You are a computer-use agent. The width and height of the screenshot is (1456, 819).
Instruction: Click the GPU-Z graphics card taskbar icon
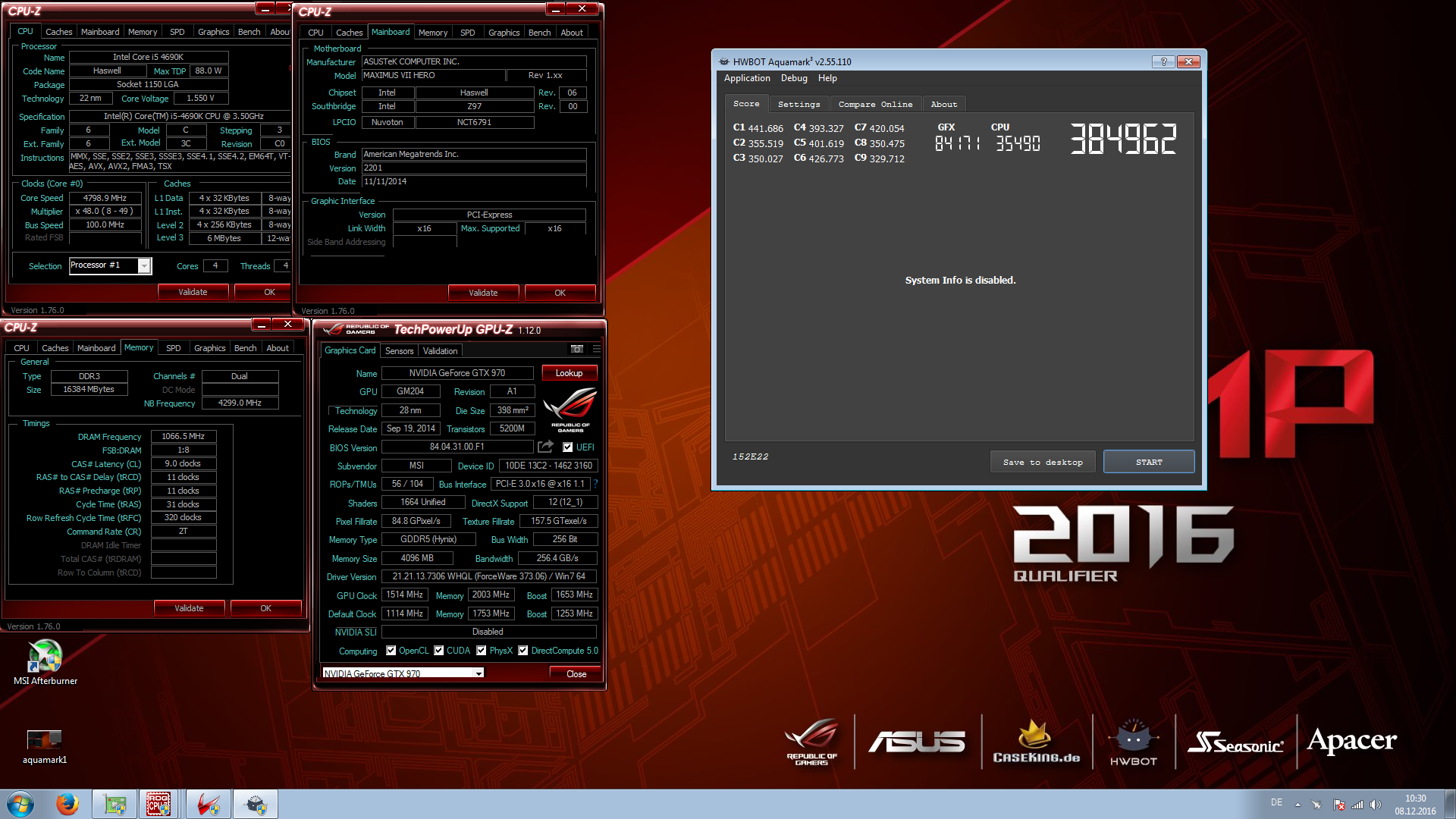[115, 804]
